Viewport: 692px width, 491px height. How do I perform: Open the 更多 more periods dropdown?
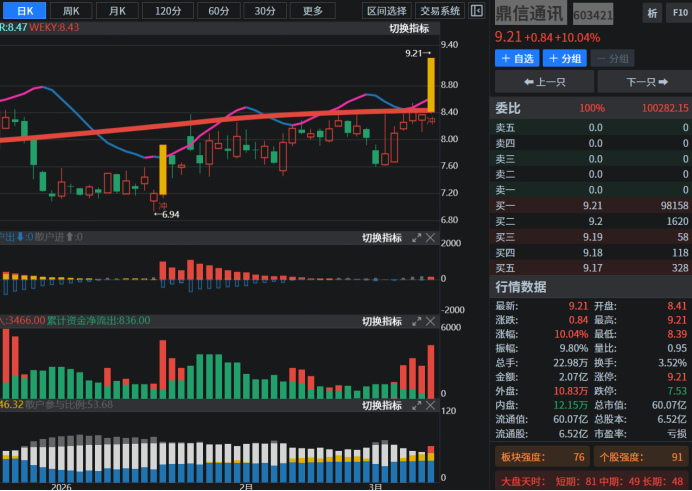[313, 11]
